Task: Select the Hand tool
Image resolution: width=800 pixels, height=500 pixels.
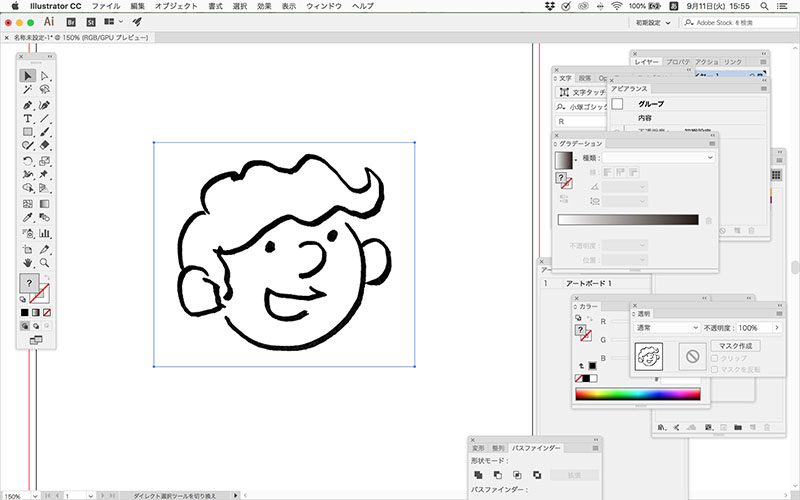Action: click(x=28, y=263)
